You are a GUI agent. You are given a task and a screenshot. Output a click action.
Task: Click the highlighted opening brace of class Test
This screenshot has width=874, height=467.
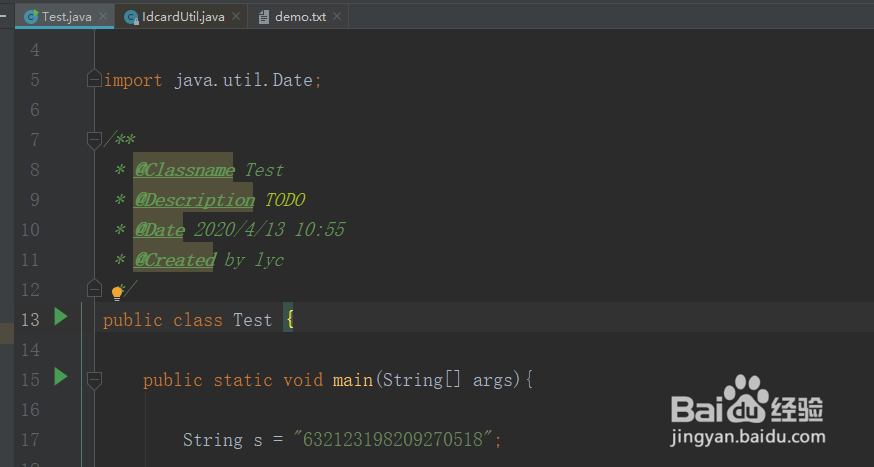coord(289,320)
